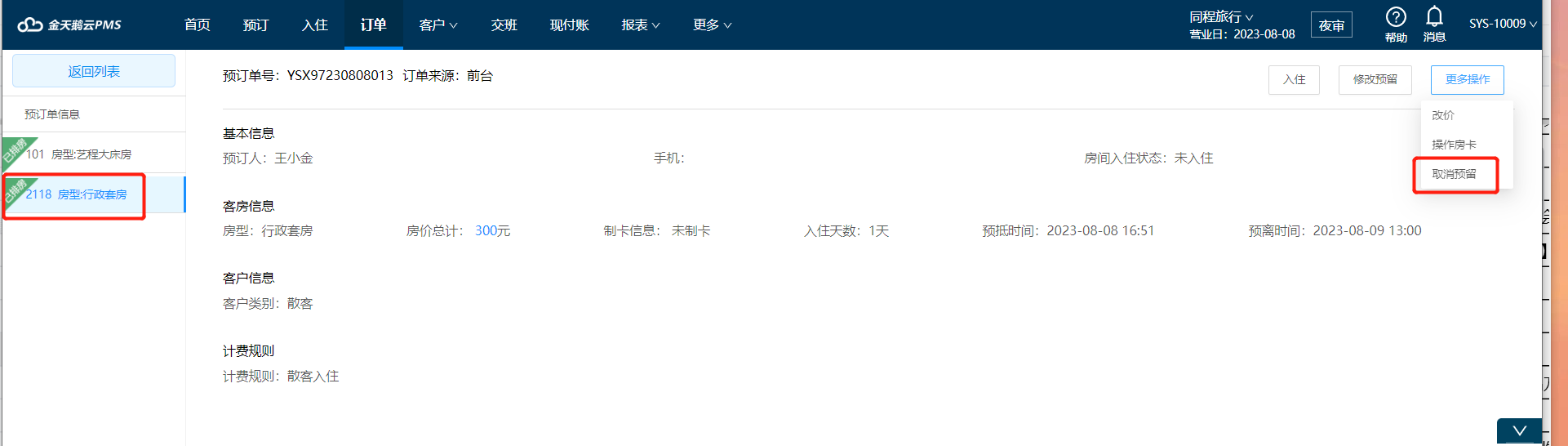
Task: Expand the 更多 dropdown menu
Action: (713, 25)
